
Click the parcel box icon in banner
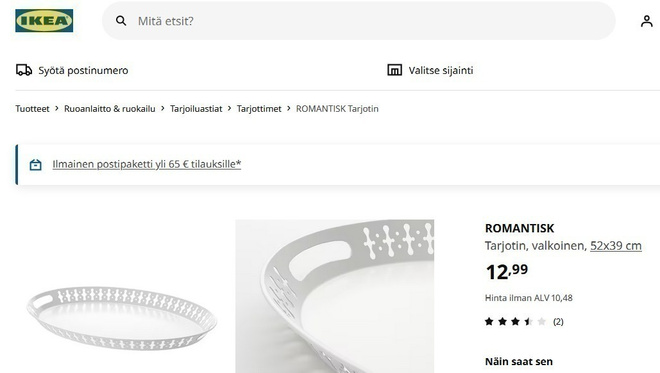[36, 165]
